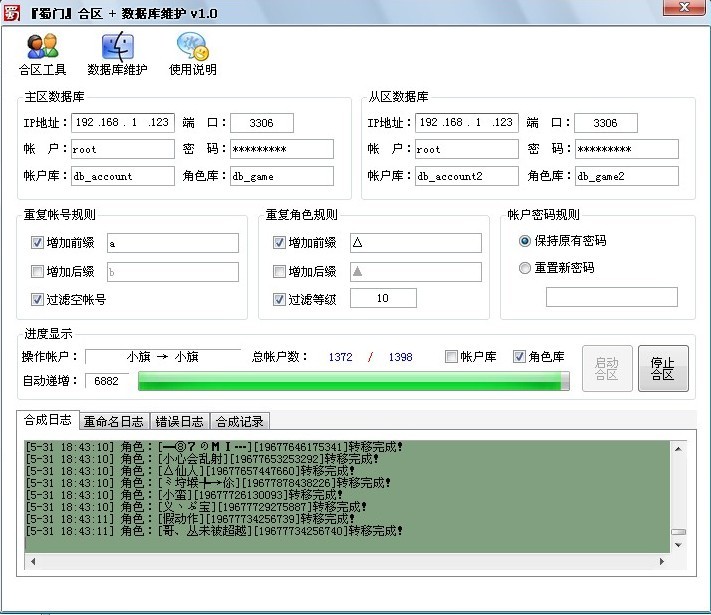Toggle 过滤等级 checkbox
Image resolution: width=711 pixels, height=615 pixels.
(x=279, y=299)
